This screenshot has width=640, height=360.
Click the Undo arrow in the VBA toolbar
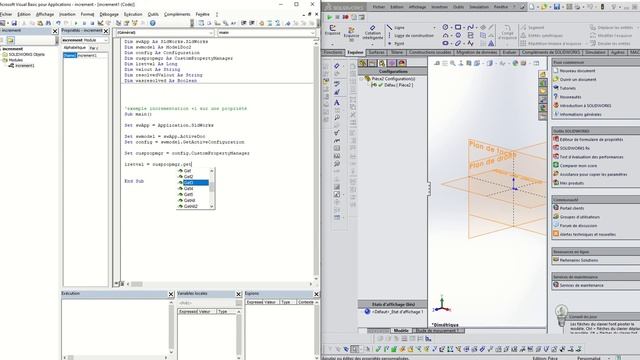[58, 23]
